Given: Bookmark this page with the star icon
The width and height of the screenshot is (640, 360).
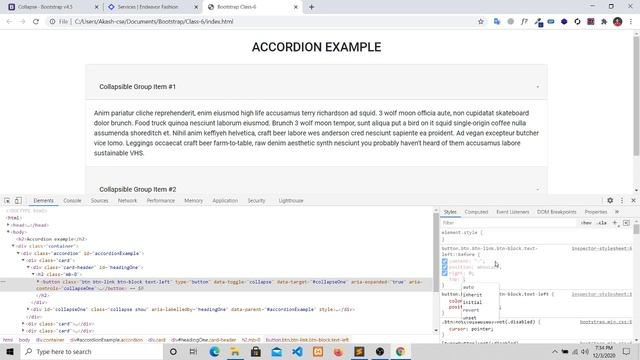Looking at the screenshot, I should point(480,22).
